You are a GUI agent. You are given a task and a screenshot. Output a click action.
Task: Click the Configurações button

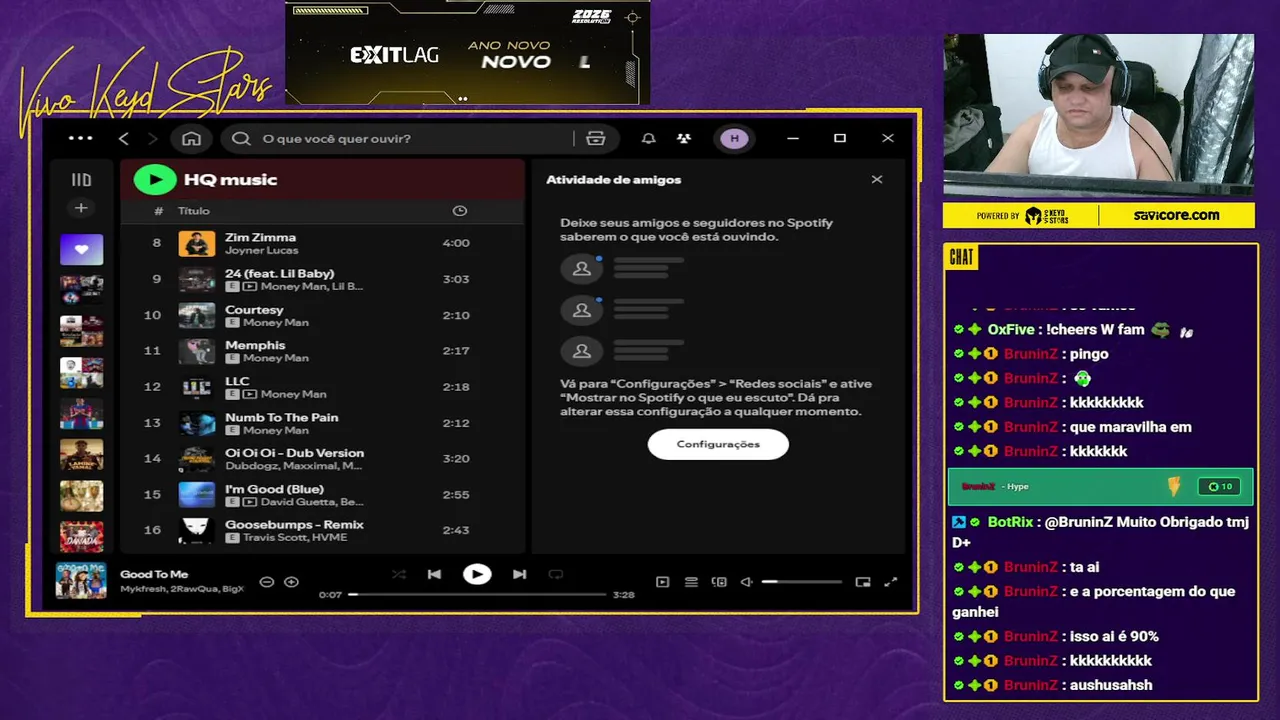[x=718, y=444]
